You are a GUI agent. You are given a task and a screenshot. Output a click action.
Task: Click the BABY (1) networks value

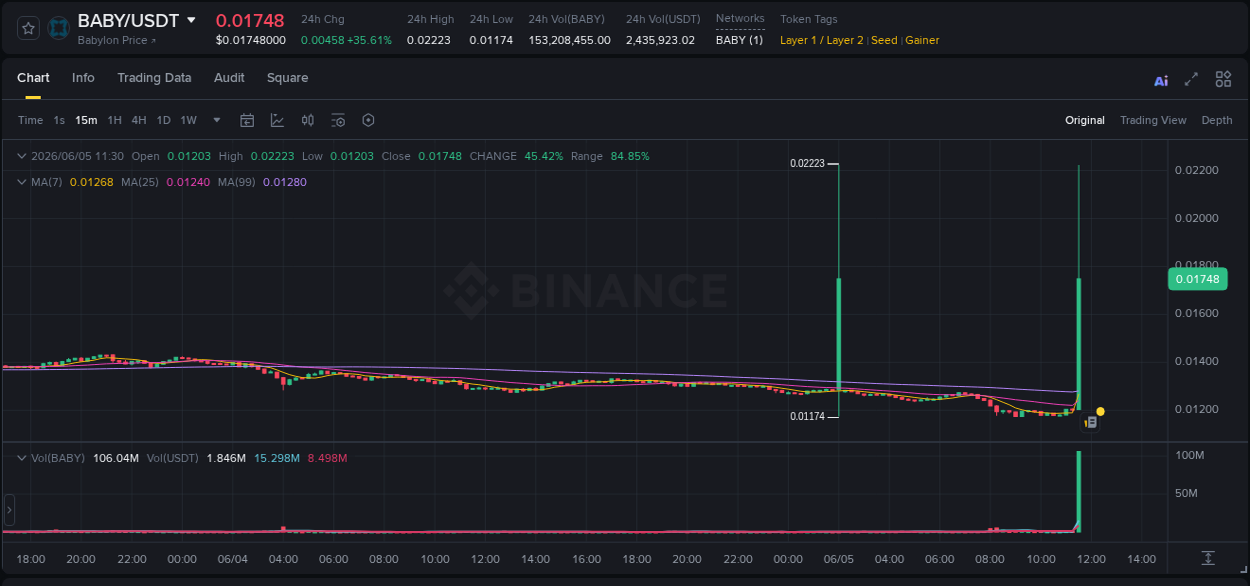739,40
